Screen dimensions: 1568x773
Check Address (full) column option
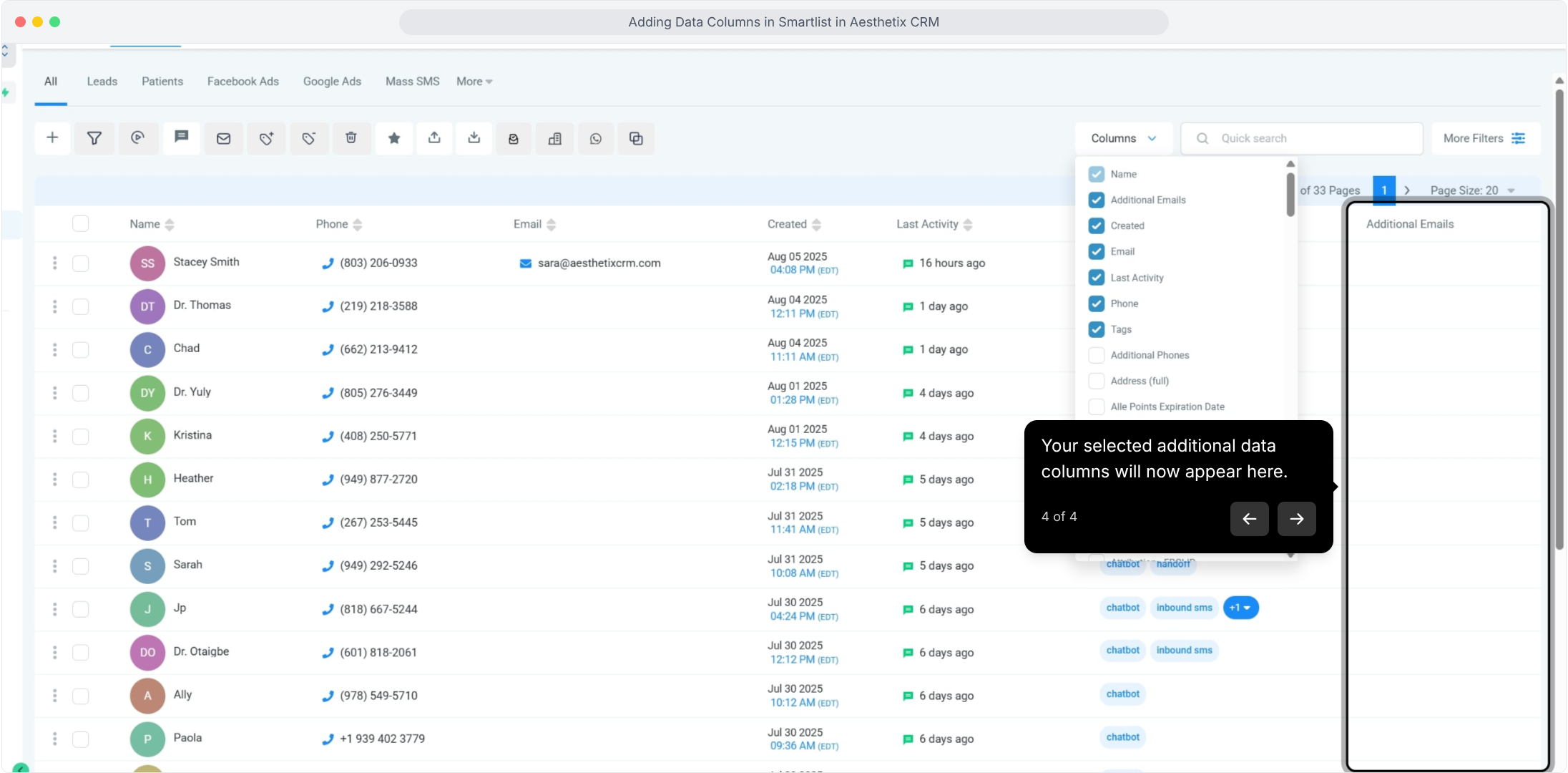(1096, 381)
